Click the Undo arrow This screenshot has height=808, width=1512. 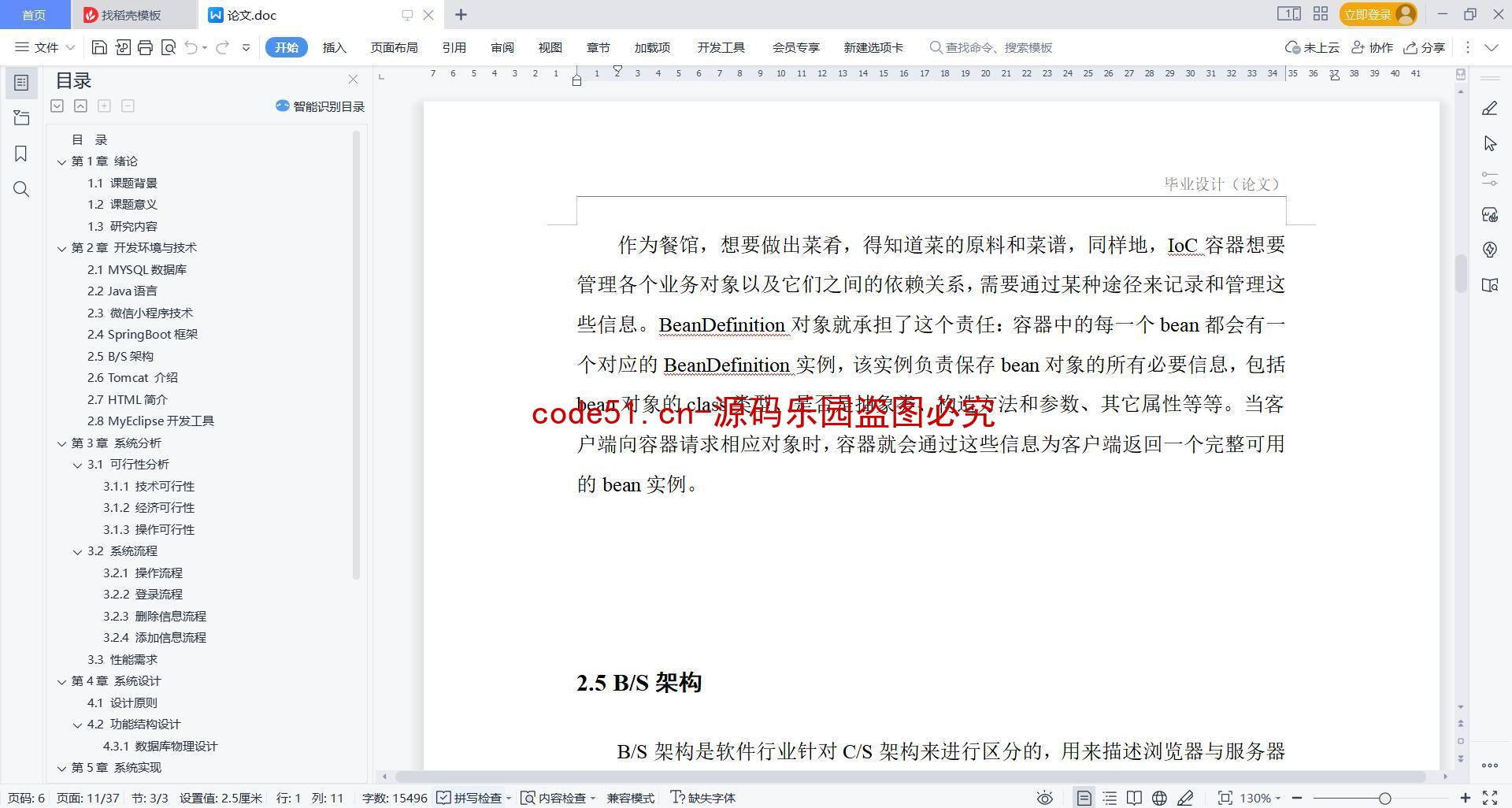click(x=191, y=47)
